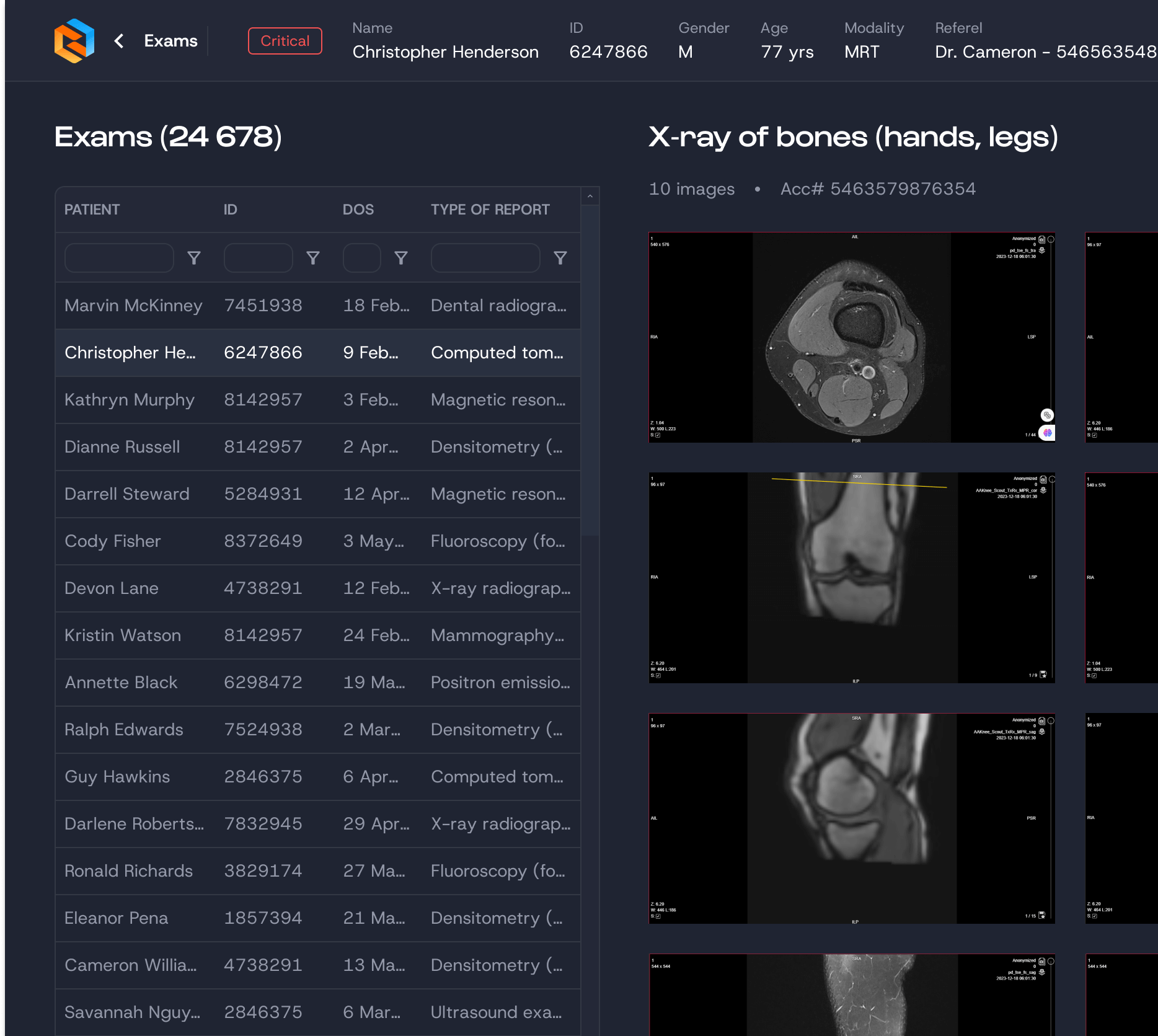Viewport: 1158px width, 1036px height.
Task: Click the app logo icon
Action: click(x=74, y=41)
